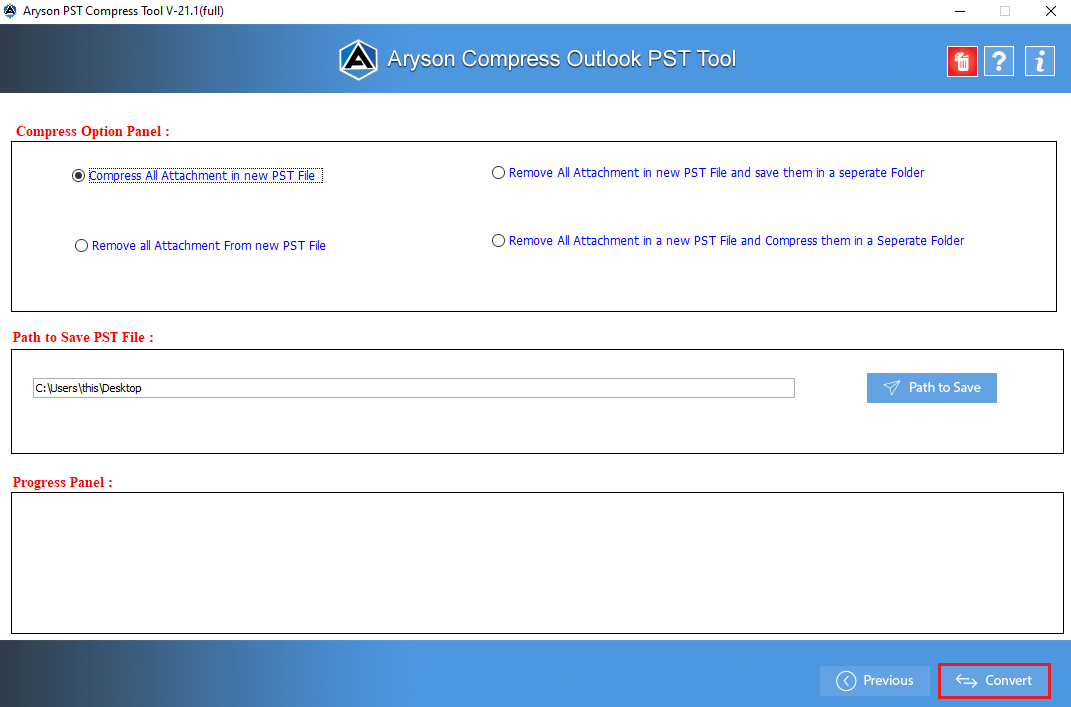Click the Compress Option Panel heading
The height and width of the screenshot is (707, 1071).
(x=91, y=131)
